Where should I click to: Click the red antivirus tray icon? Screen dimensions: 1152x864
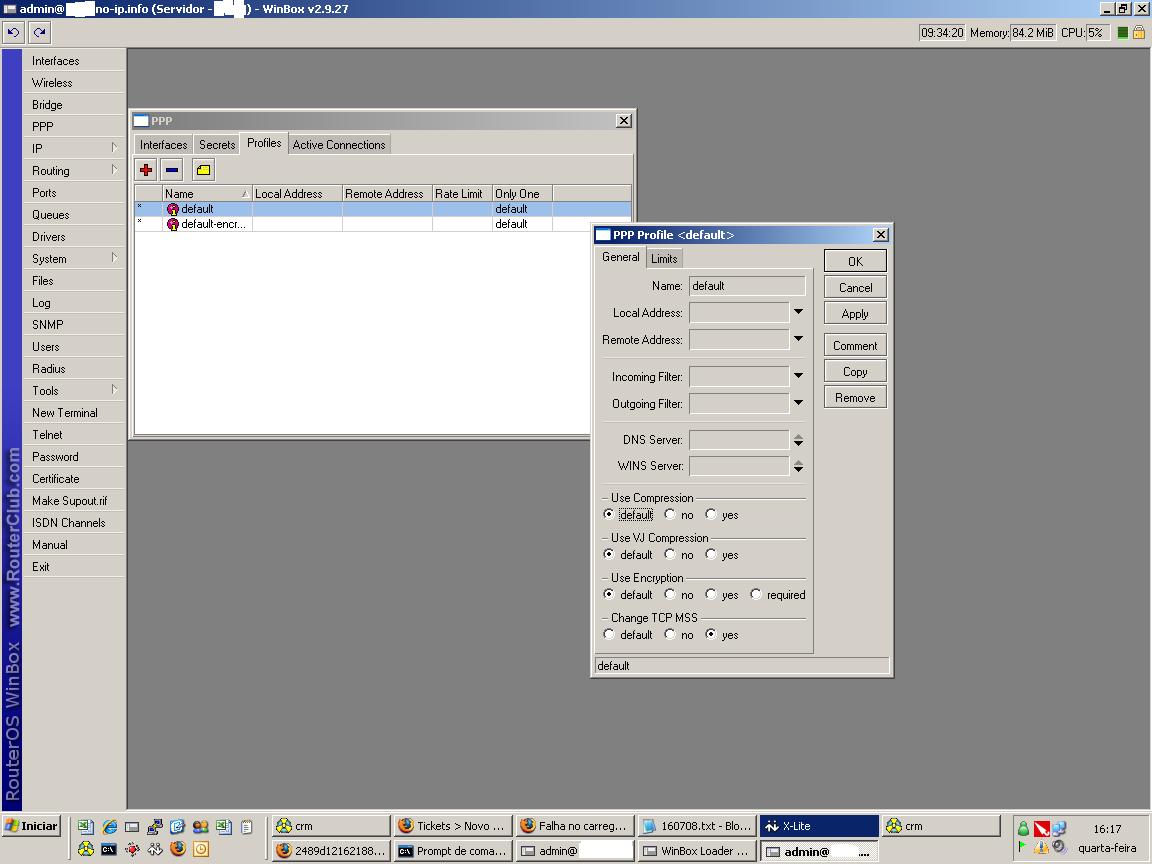click(x=1041, y=829)
